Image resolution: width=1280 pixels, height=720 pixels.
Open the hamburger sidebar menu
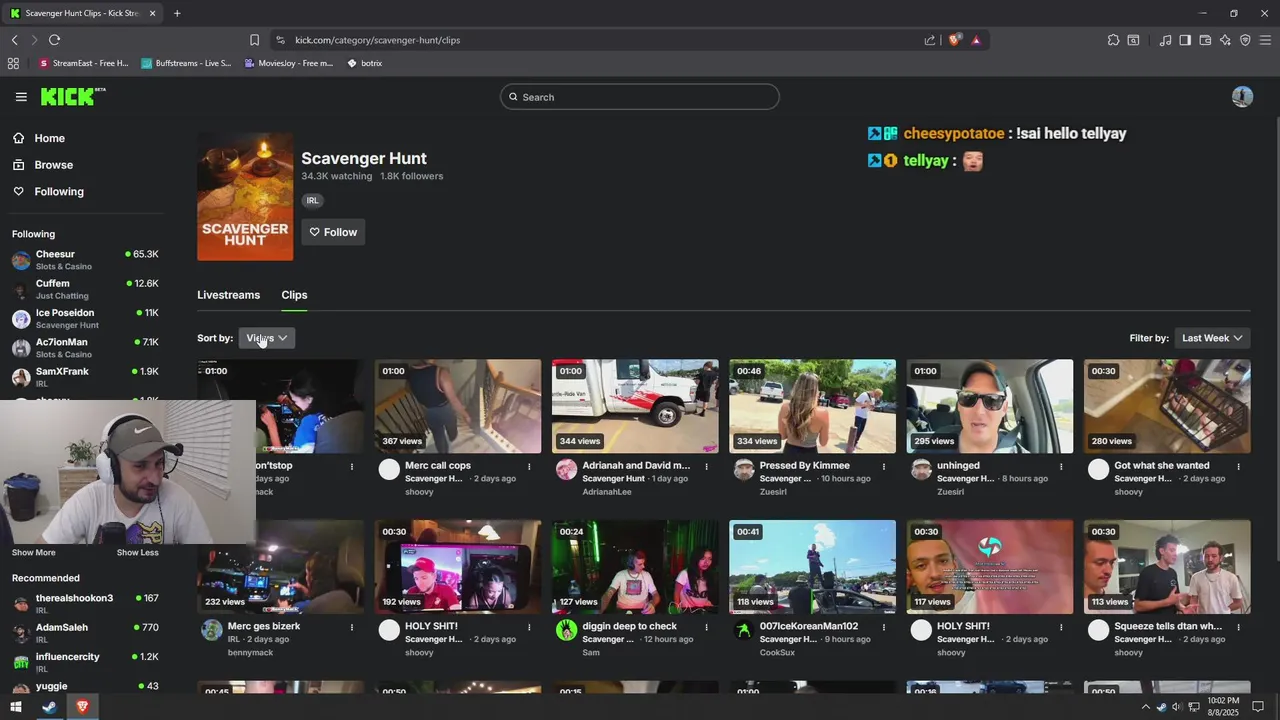pyautogui.click(x=21, y=97)
